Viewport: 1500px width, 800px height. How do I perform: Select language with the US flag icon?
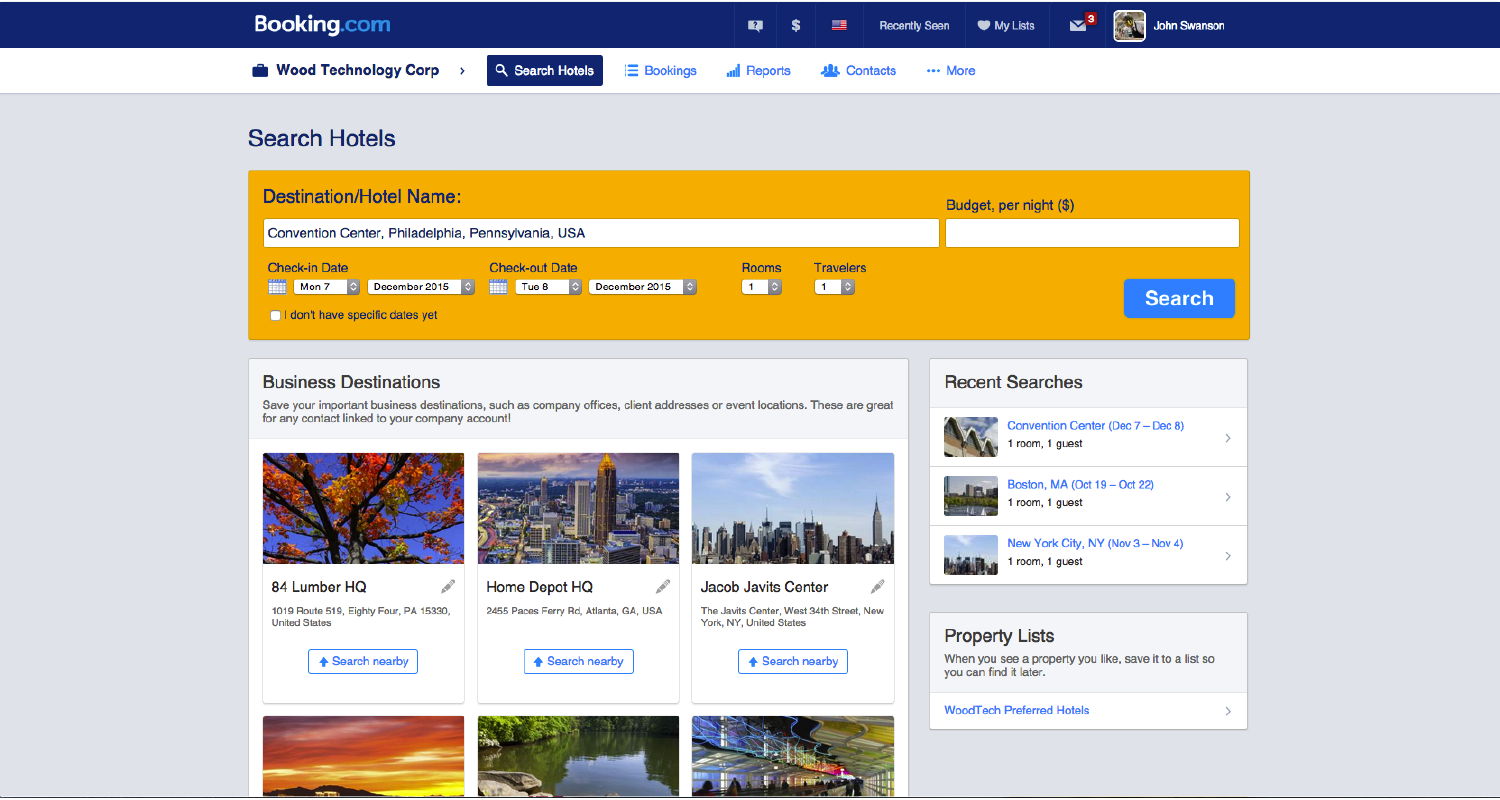click(x=839, y=26)
